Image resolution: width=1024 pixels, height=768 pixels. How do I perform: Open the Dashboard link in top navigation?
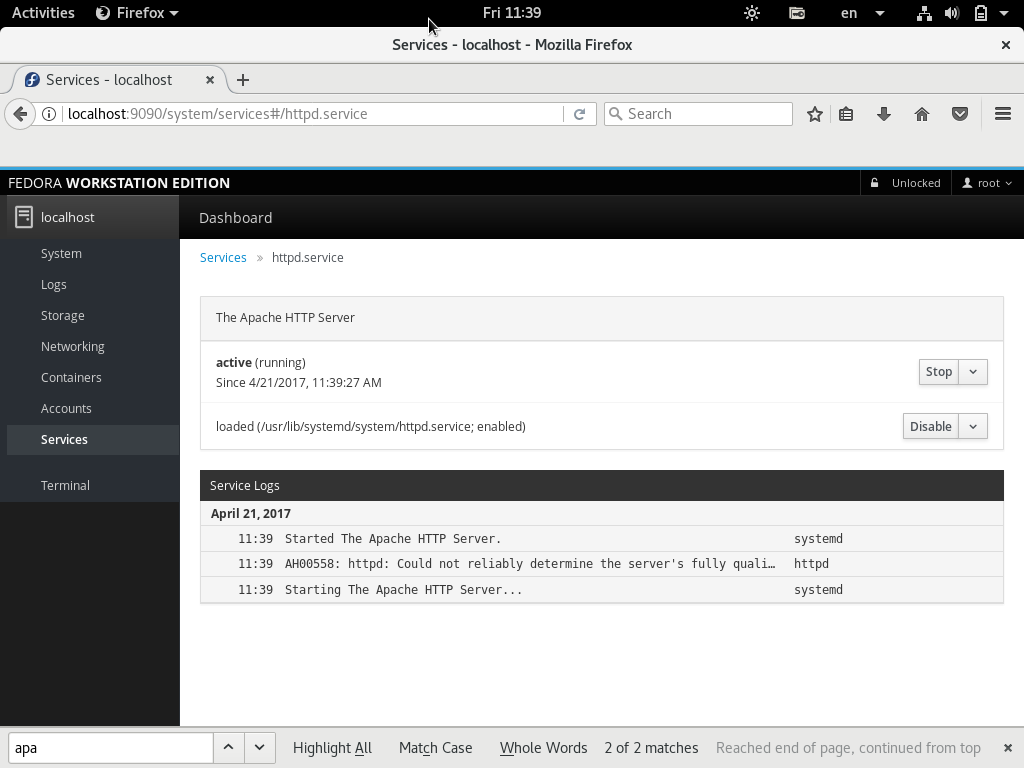point(236,217)
